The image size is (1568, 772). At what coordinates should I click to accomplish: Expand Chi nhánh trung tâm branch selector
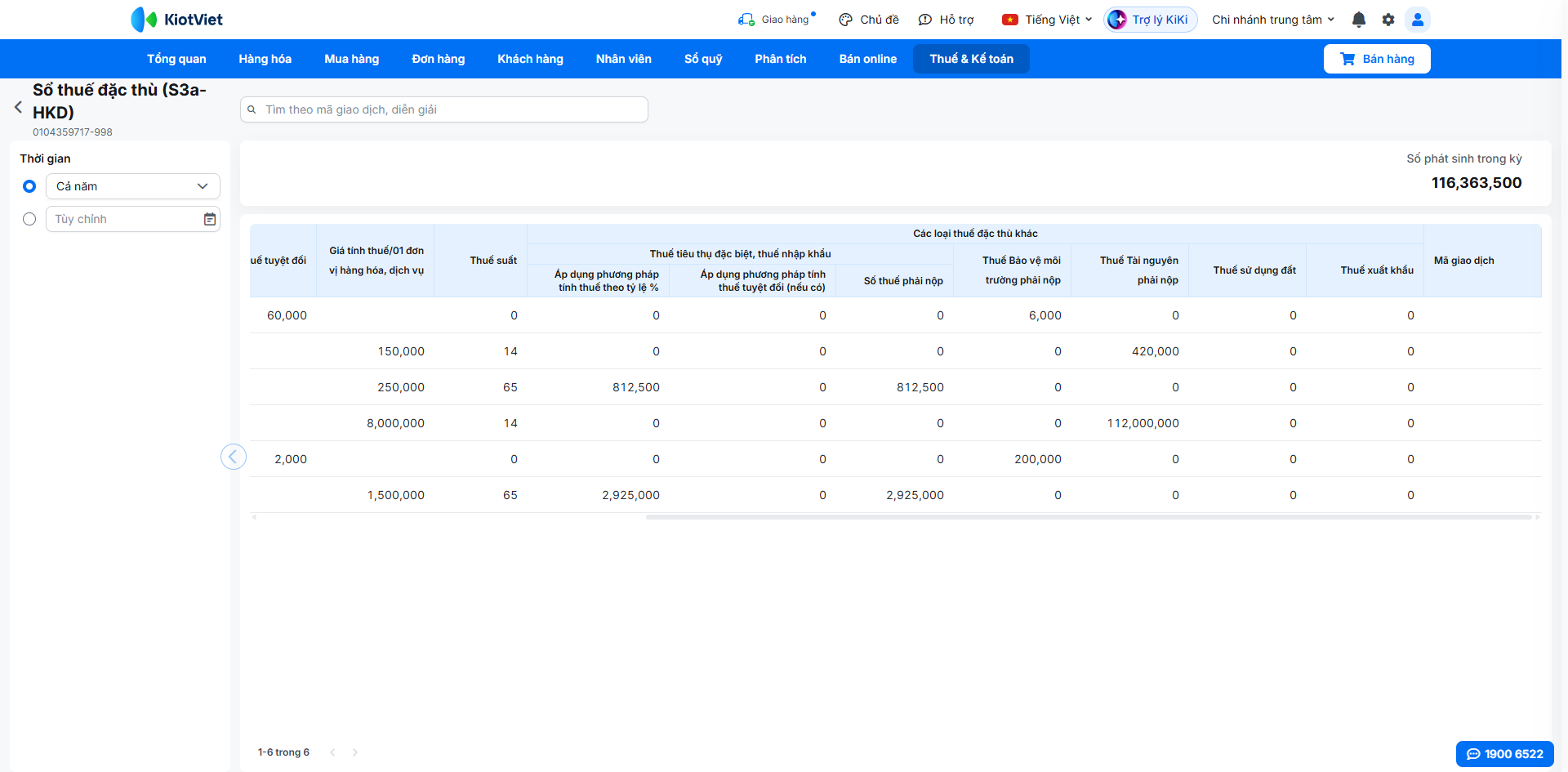click(1273, 20)
